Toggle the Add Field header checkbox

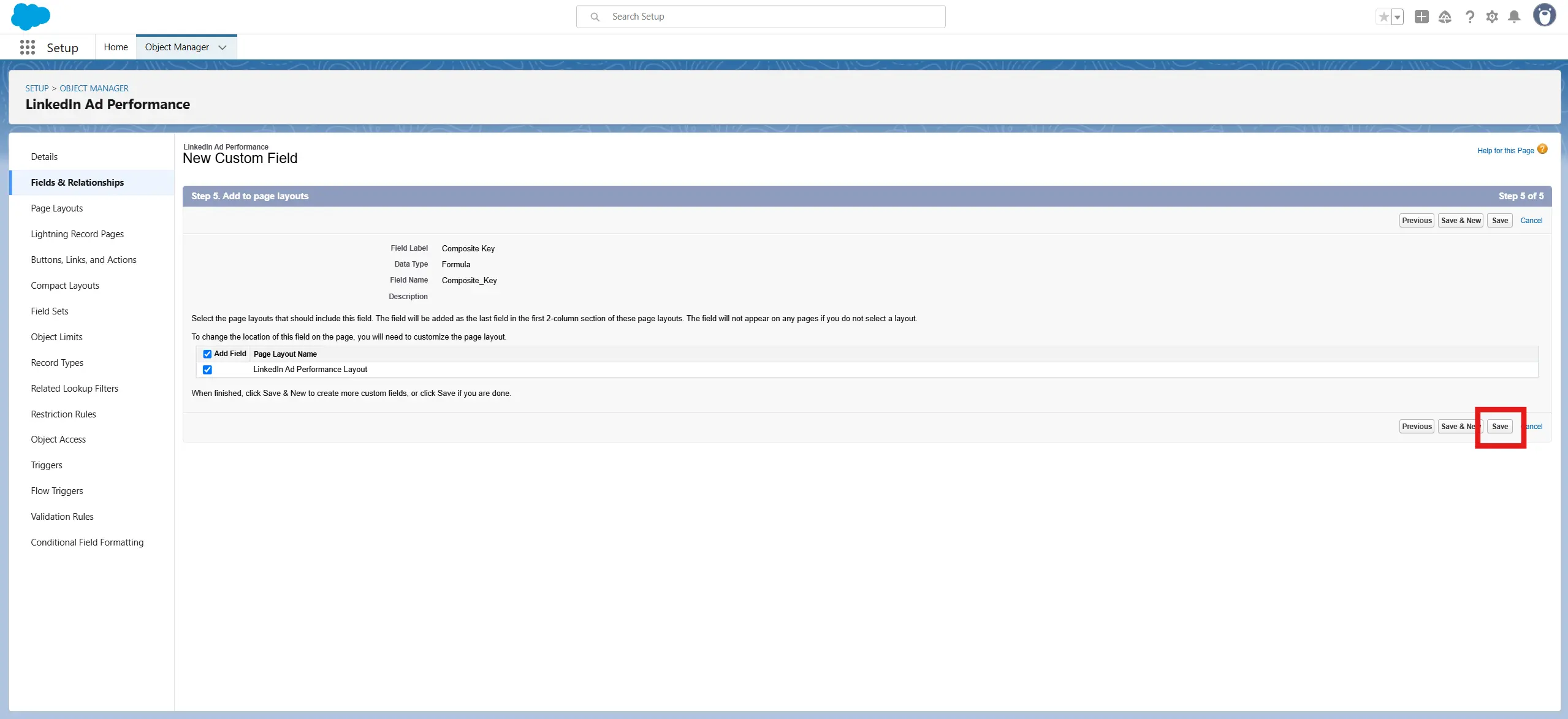207,354
